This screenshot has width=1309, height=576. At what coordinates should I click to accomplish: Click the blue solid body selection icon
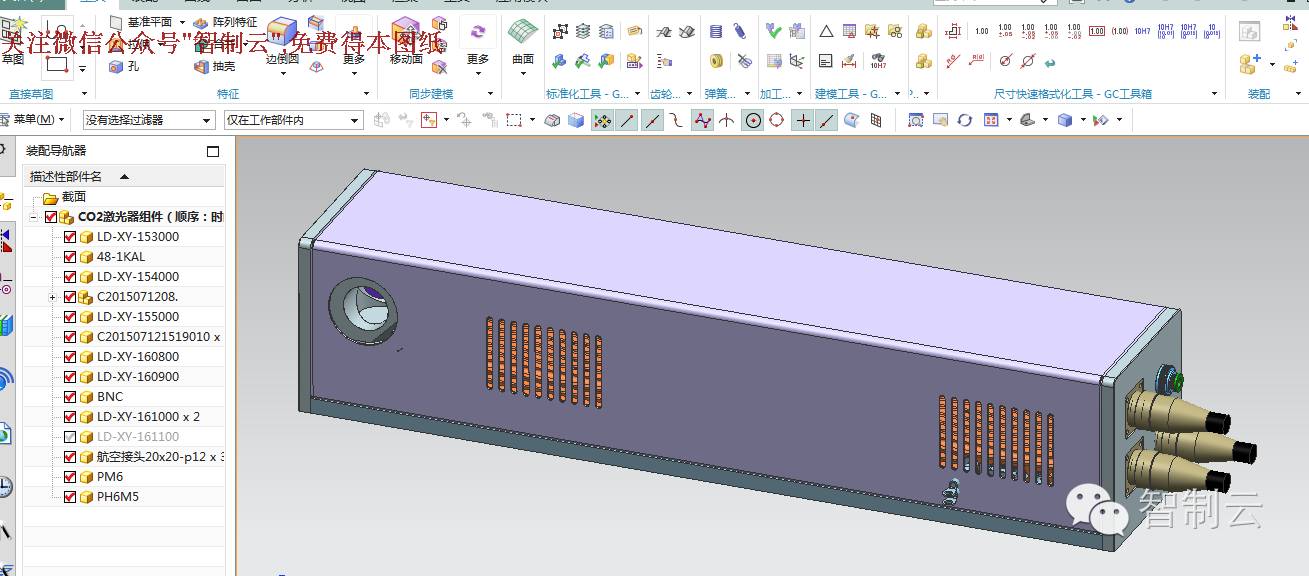[x=576, y=120]
